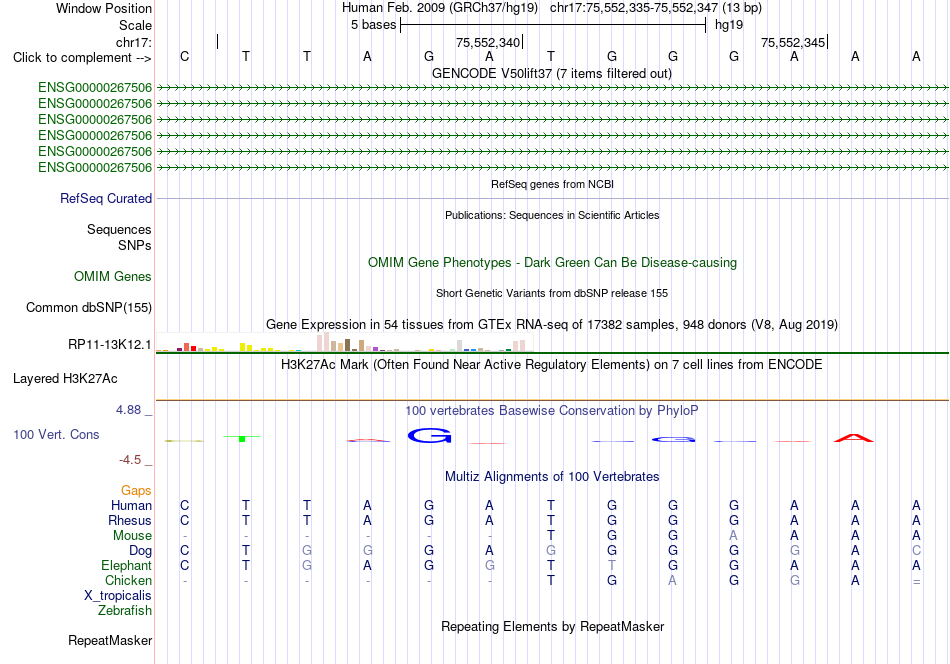The image size is (950, 664).
Task: Click the Publications sequences track title
Action: click(552, 215)
